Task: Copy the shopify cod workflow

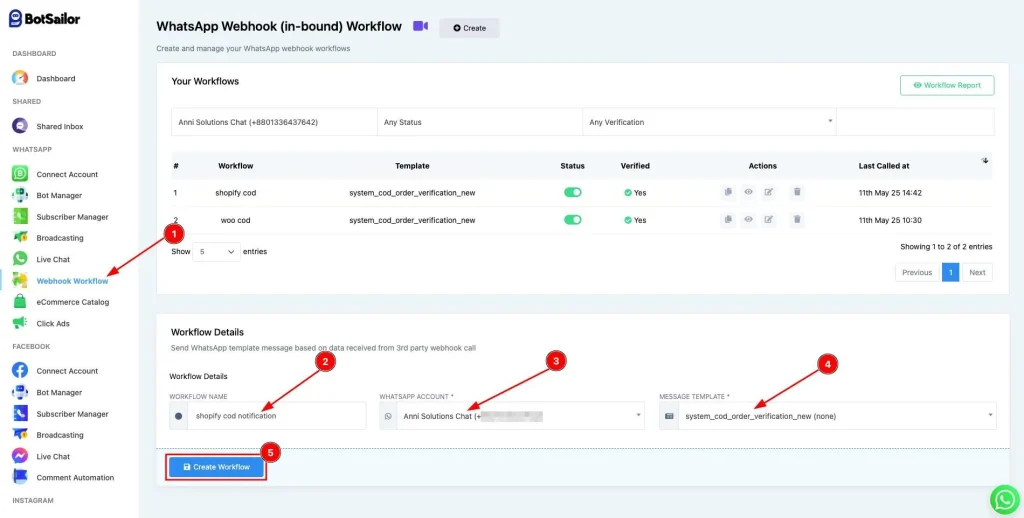Action: click(728, 192)
